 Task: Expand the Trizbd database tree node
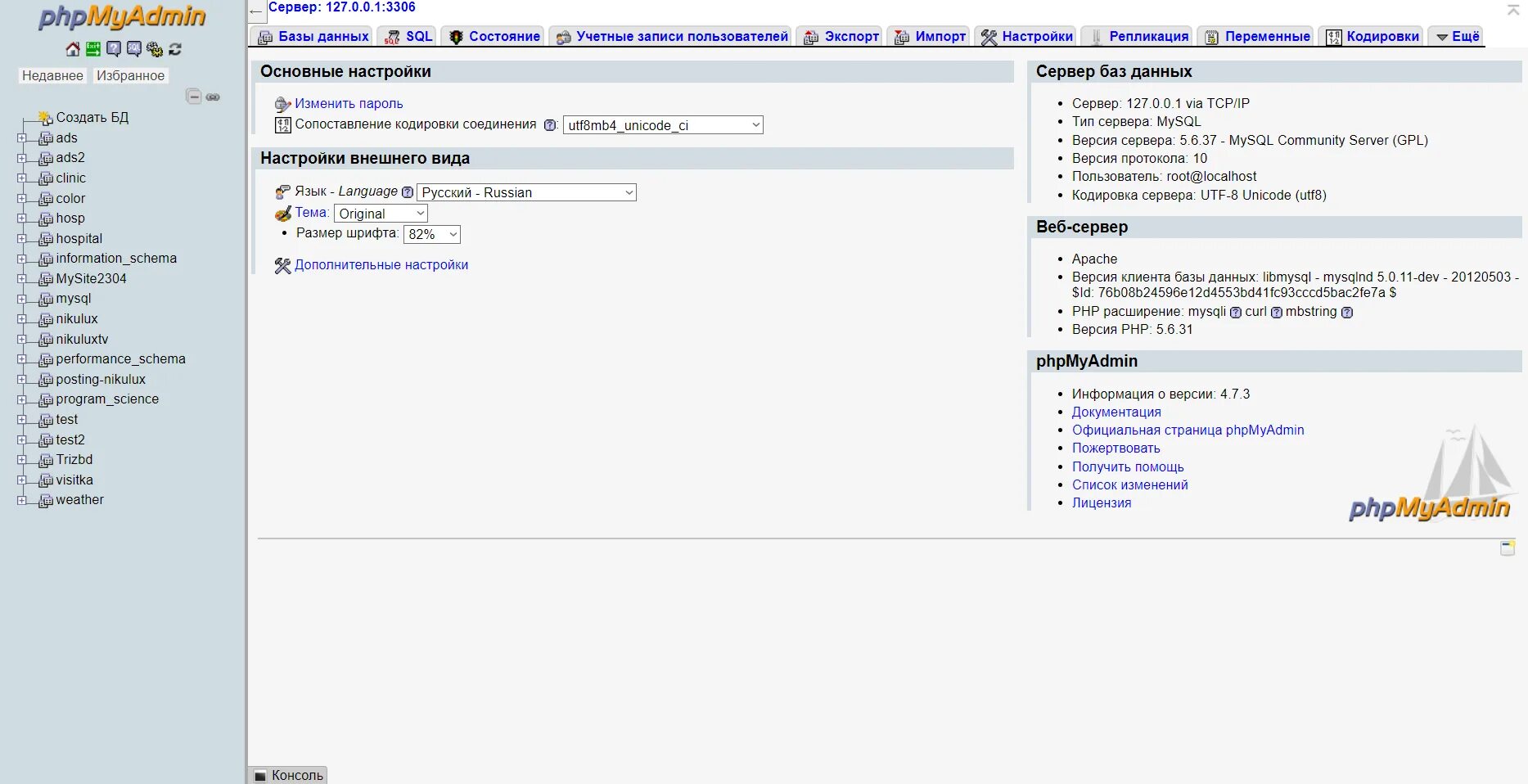pyautogui.click(x=22, y=460)
